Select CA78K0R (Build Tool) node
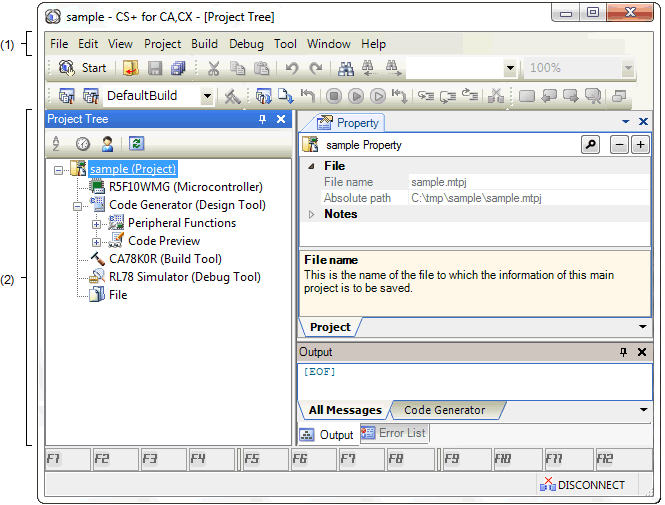665x505 pixels. coord(165,259)
